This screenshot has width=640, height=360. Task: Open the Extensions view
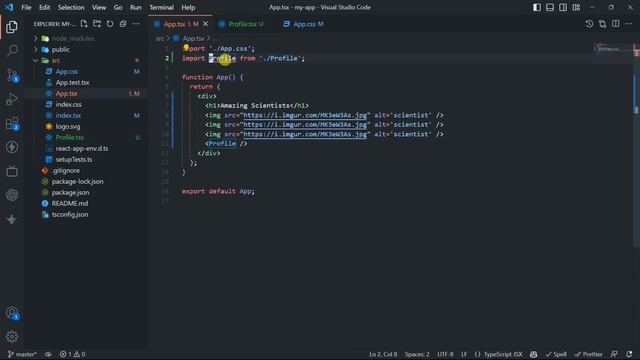pos(12,123)
